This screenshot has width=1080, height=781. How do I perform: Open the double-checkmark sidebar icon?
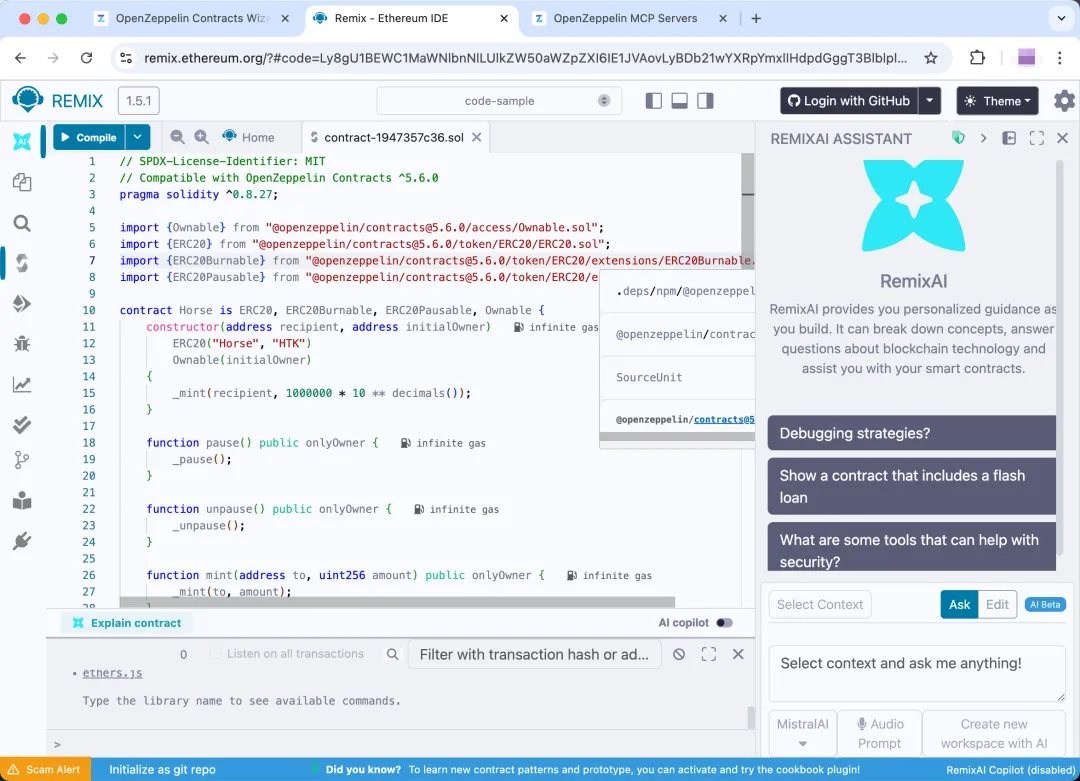tap(22, 425)
